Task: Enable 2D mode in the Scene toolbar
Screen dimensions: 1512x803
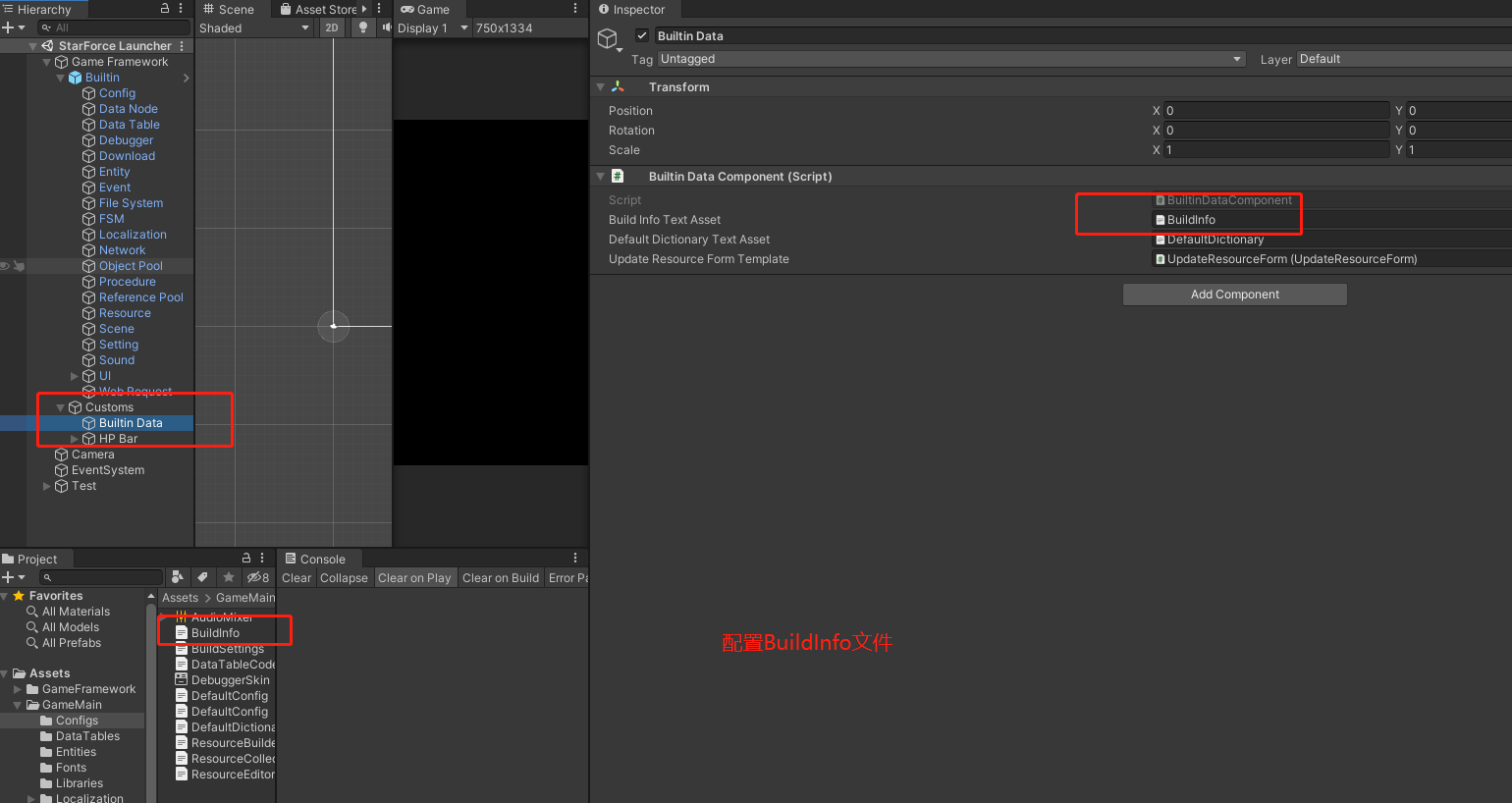Action: (x=333, y=27)
